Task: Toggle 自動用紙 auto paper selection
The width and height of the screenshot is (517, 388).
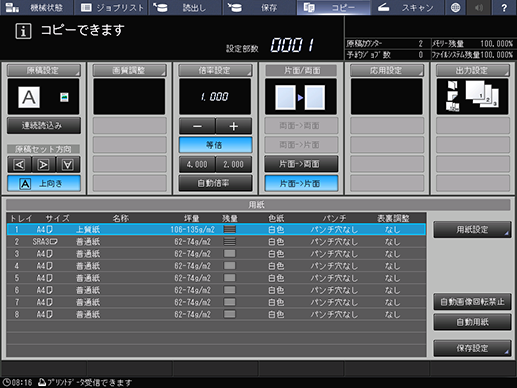Action: pos(472,322)
